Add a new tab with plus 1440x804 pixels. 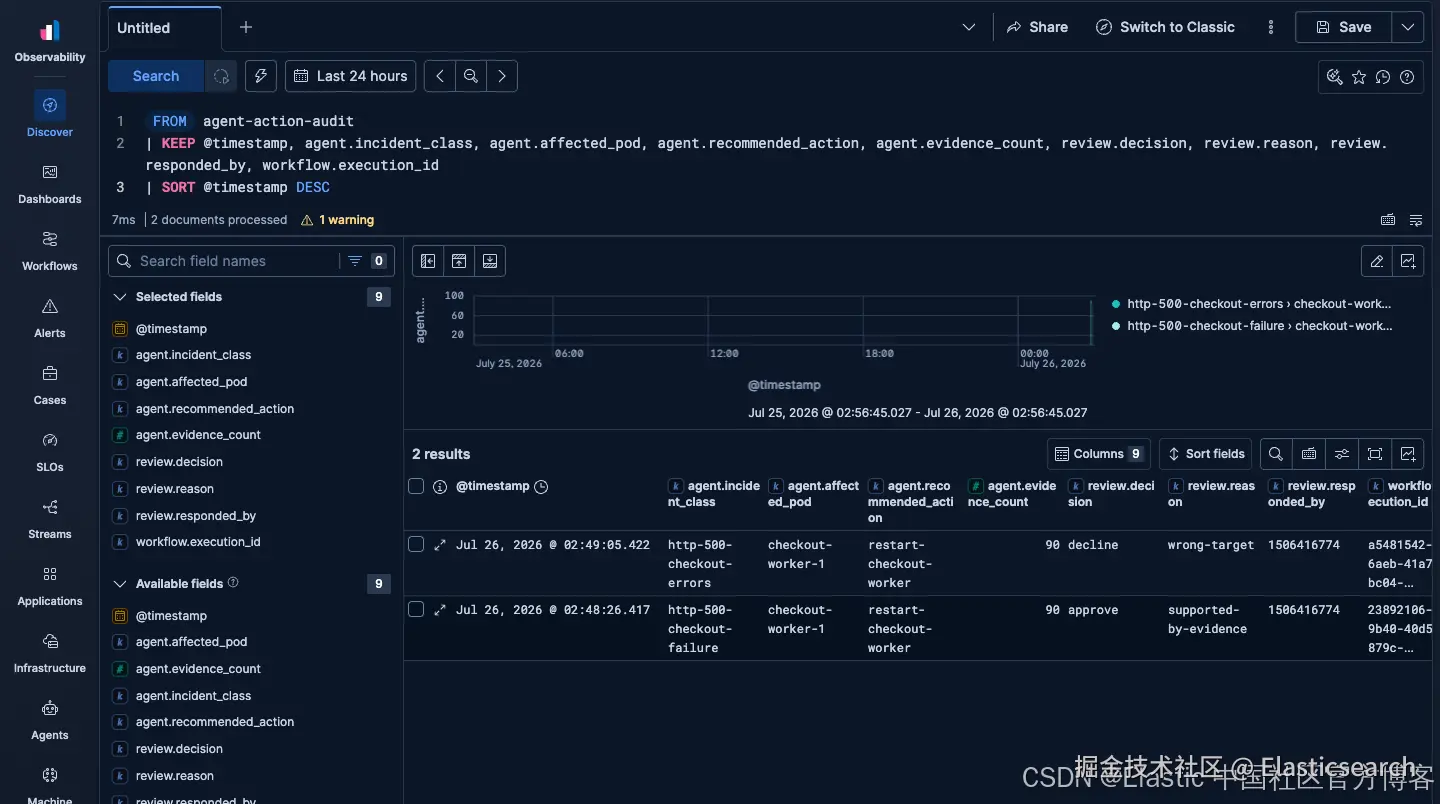tap(246, 27)
